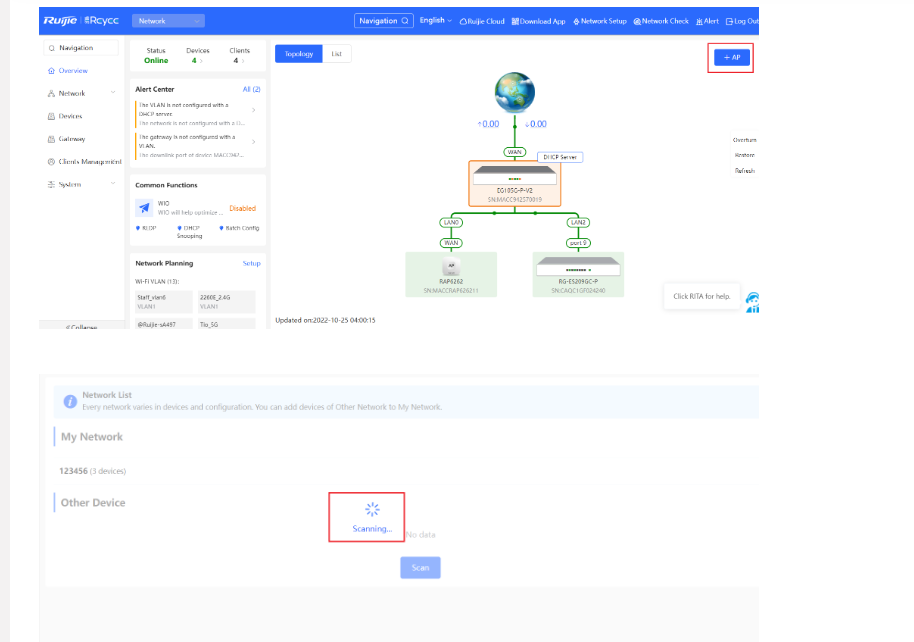Select the RG-ES209GC-P switch node

(578, 275)
